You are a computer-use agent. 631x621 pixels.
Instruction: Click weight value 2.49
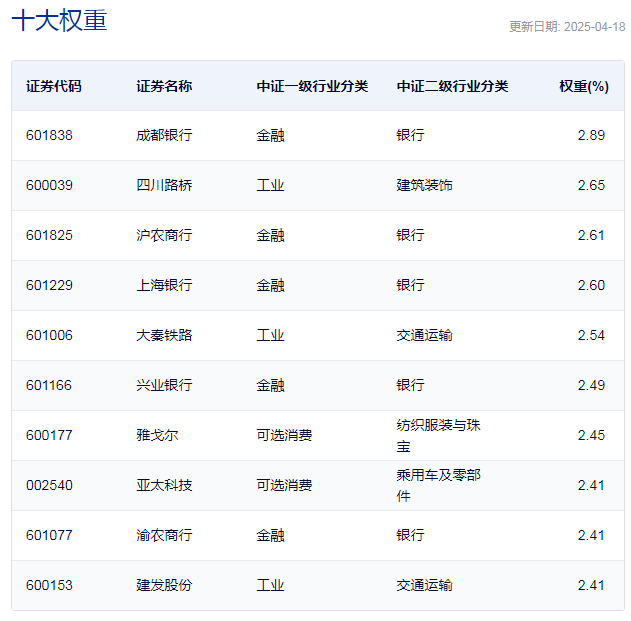point(591,385)
